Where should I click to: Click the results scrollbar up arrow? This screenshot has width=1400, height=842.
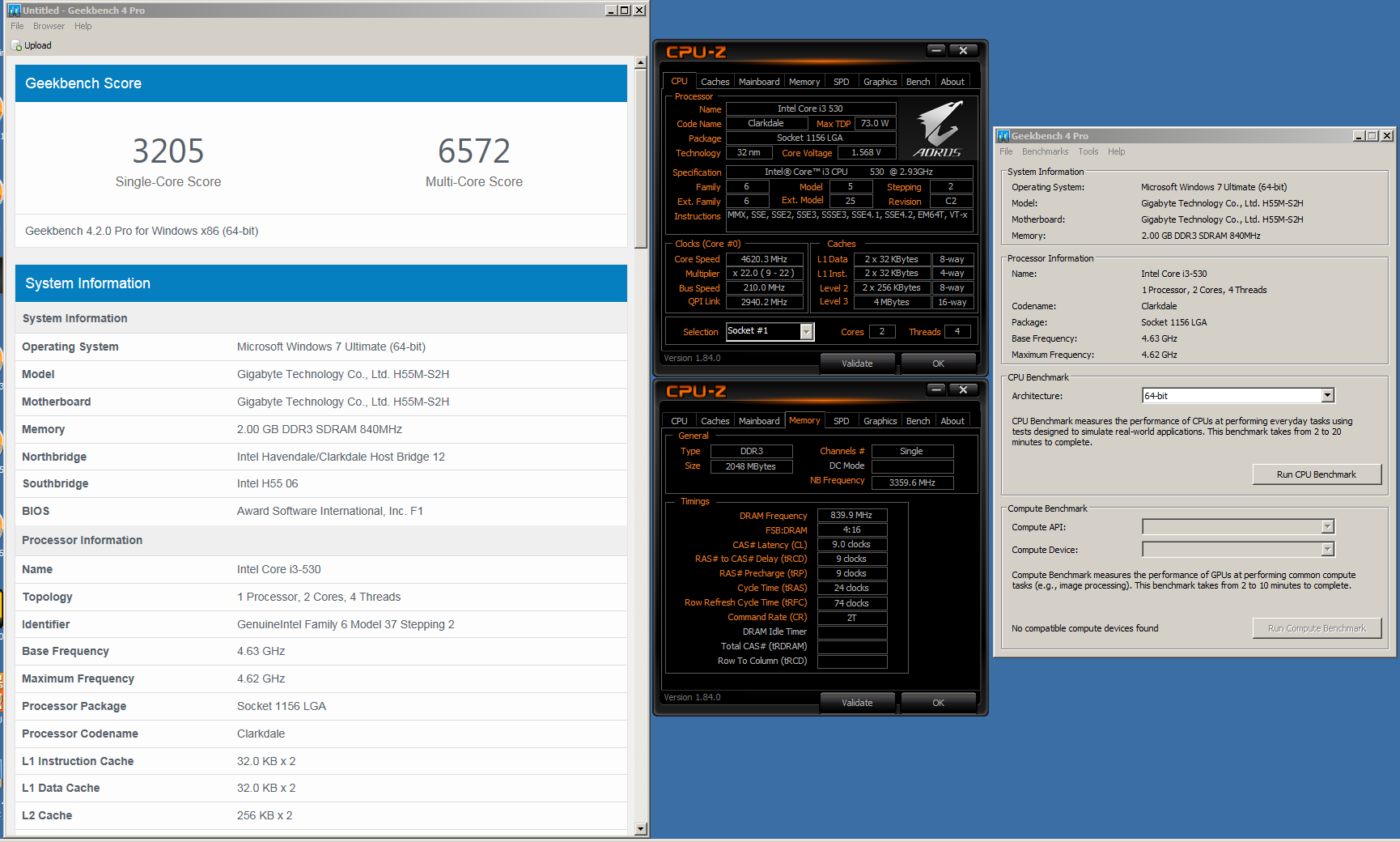[641, 62]
